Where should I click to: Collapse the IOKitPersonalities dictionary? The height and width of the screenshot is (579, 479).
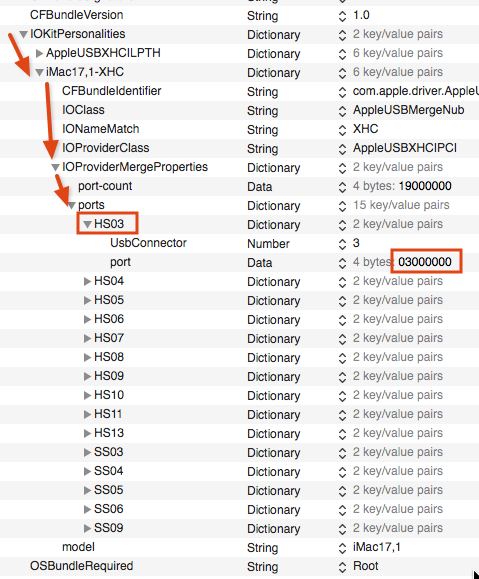click(x=23, y=34)
